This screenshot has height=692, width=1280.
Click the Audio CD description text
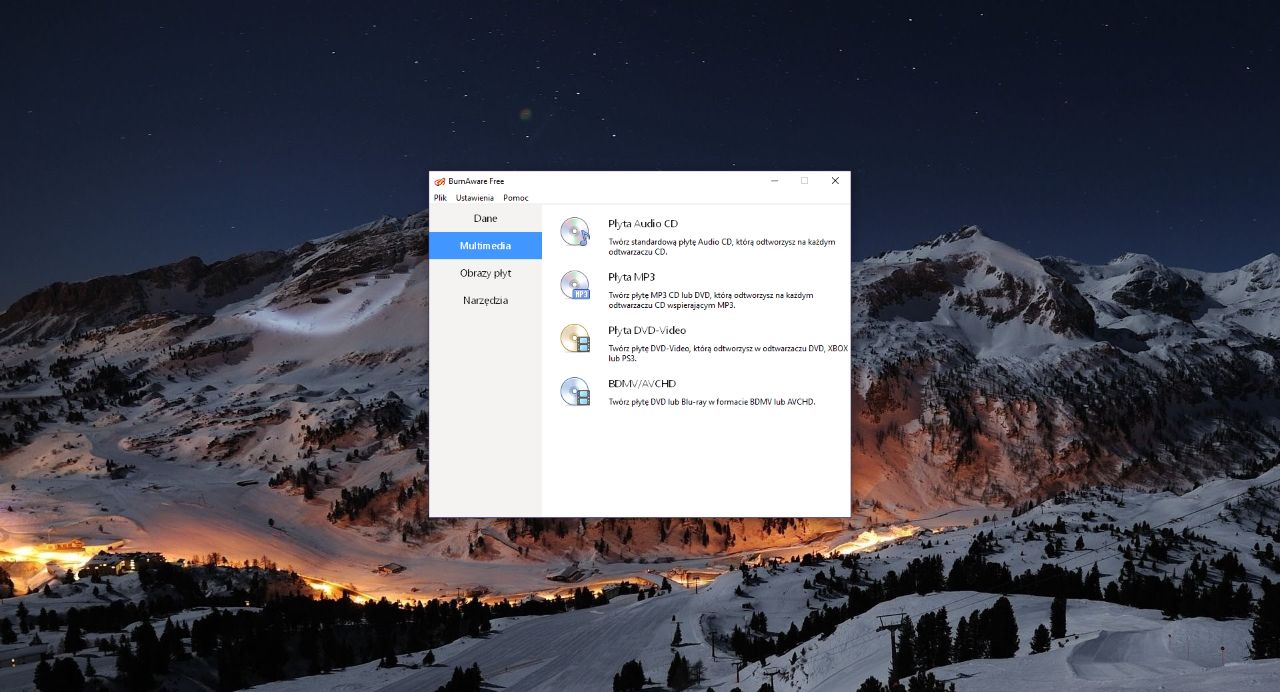[x=721, y=246]
